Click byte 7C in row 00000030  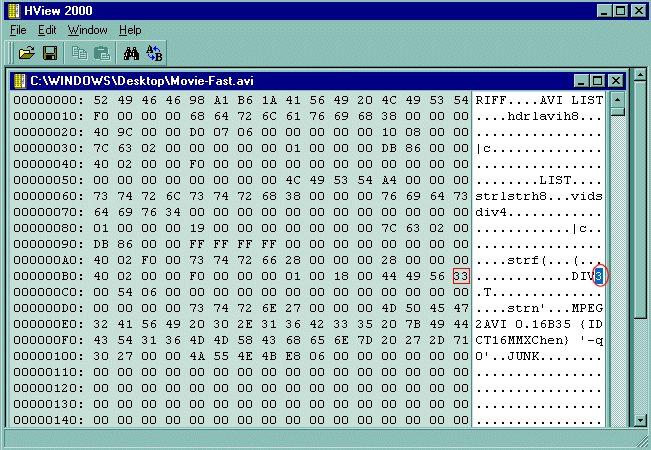coord(100,148)
